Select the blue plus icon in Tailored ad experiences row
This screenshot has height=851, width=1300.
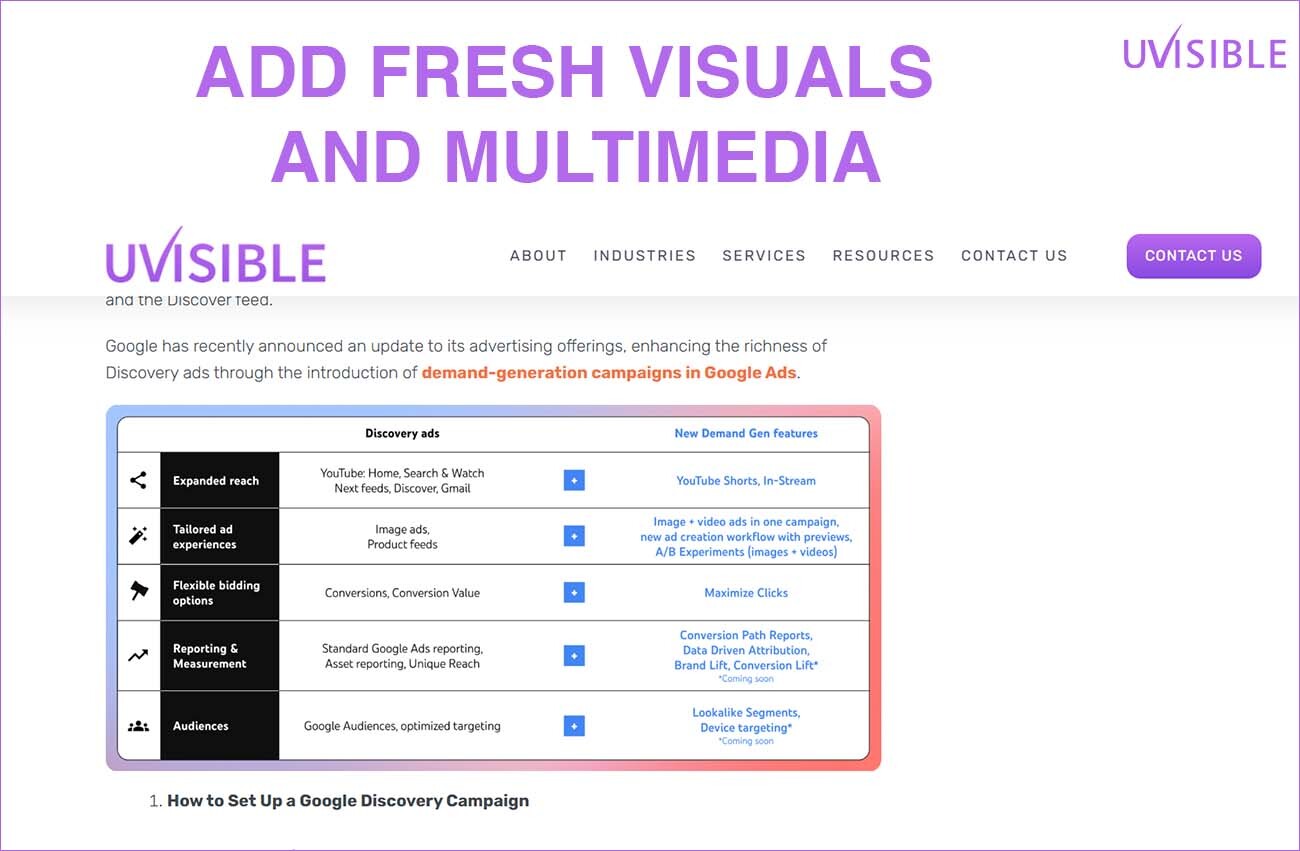[x=574, y=536]
